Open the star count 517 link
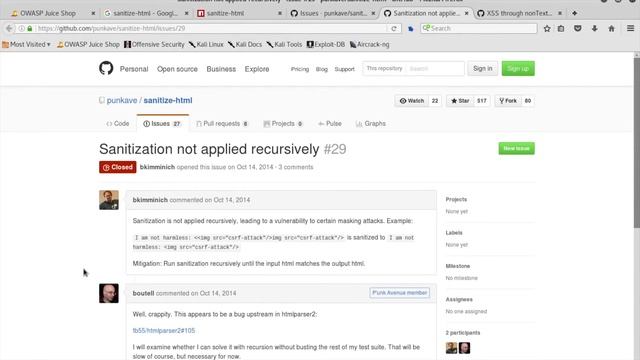The image size is (640, 360). [482, 101]
